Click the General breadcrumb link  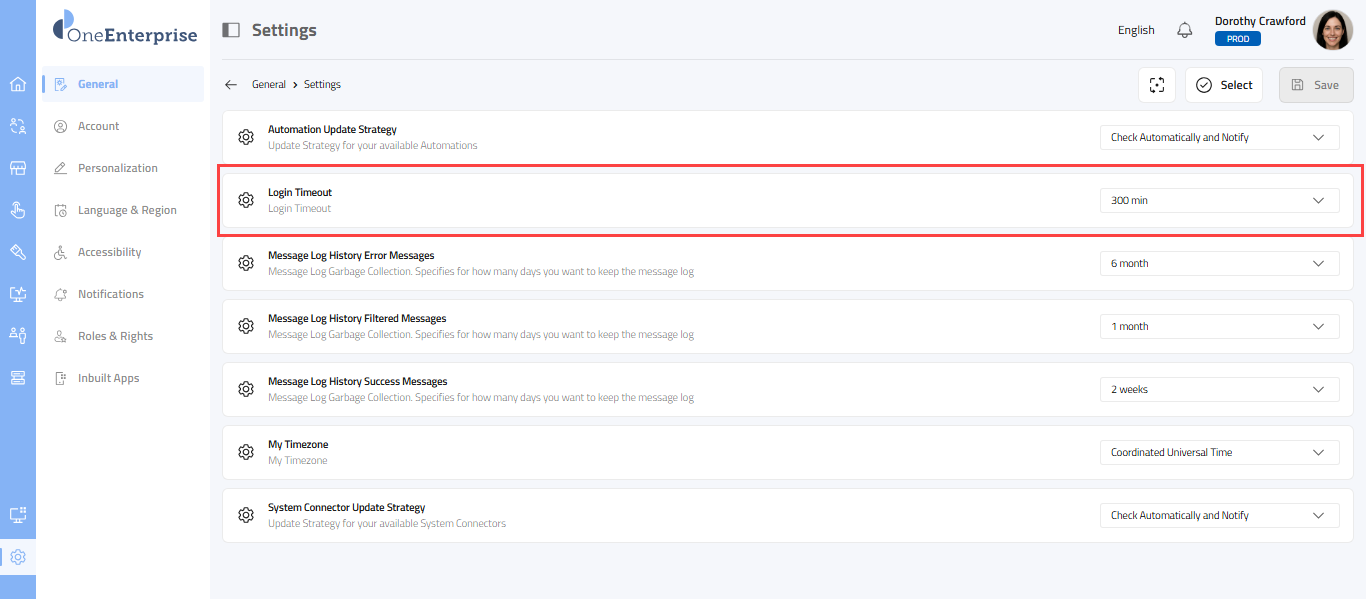269,85
